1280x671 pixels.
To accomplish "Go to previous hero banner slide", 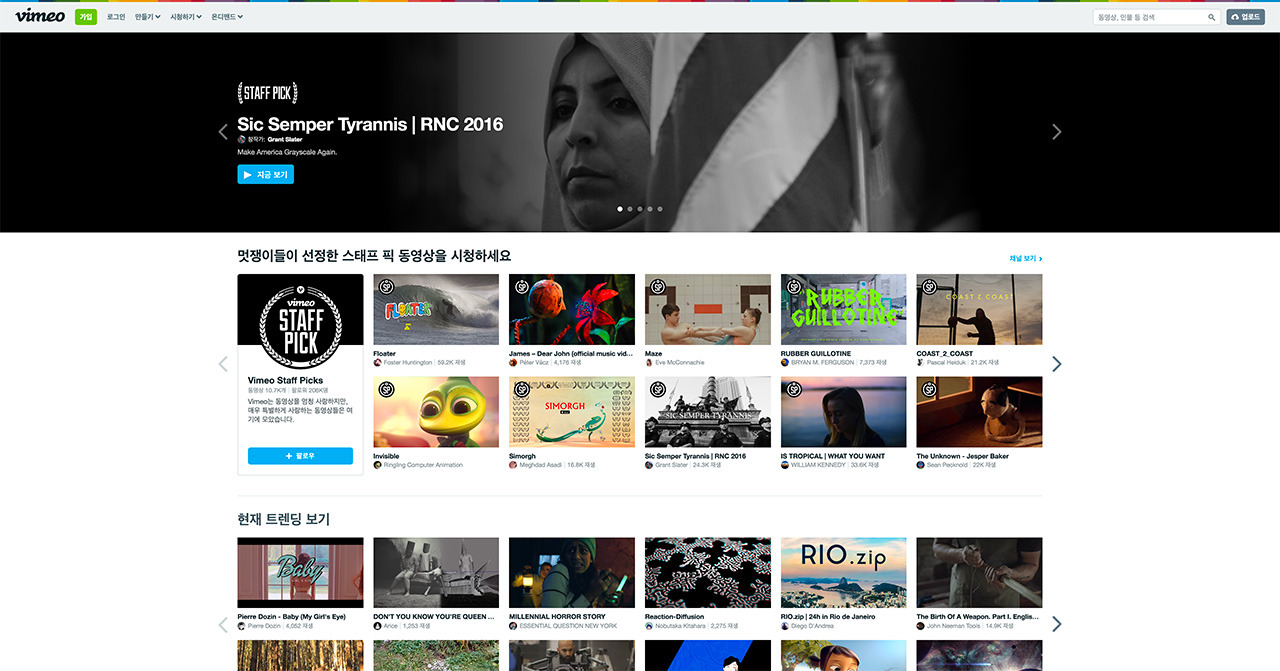I will 223,131.
